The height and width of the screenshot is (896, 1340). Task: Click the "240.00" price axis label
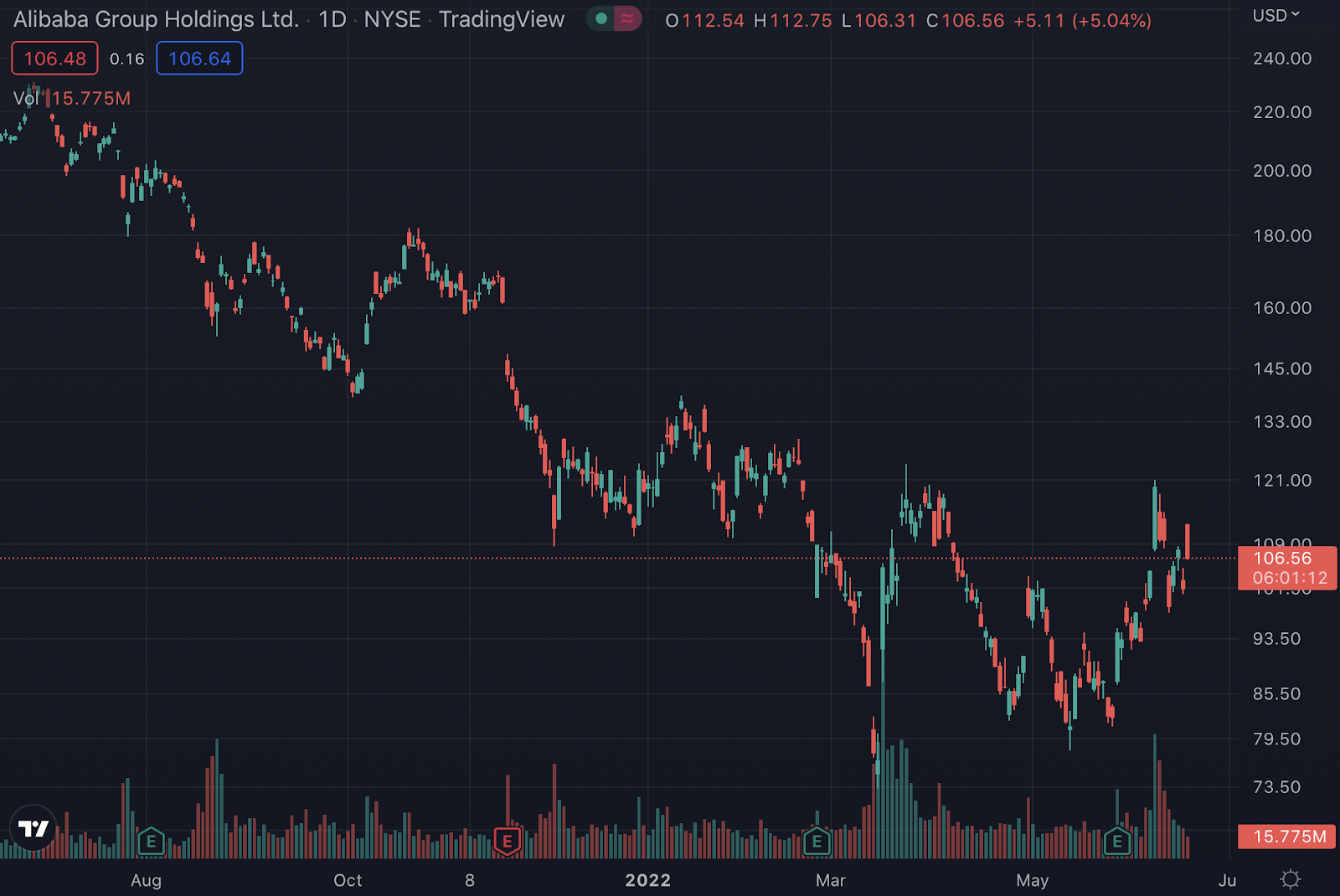(1282, 59)
